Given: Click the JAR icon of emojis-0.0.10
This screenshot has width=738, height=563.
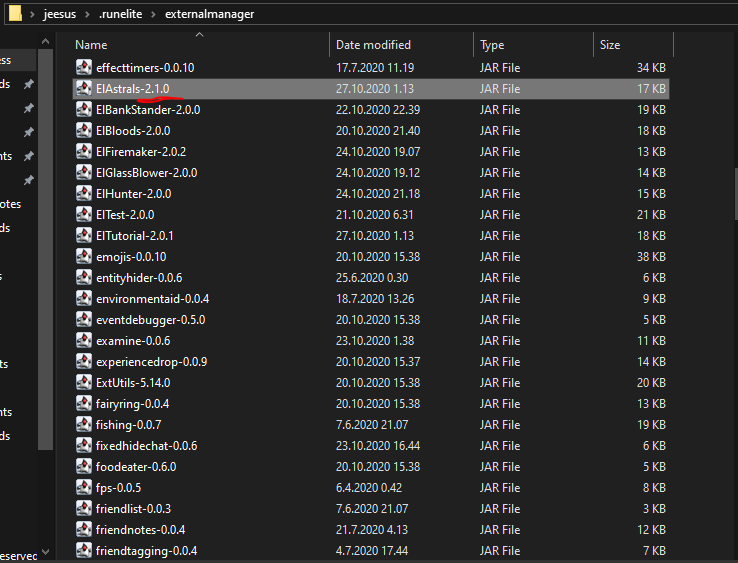Looking at the screenshot, I should [x=84, y=257].
